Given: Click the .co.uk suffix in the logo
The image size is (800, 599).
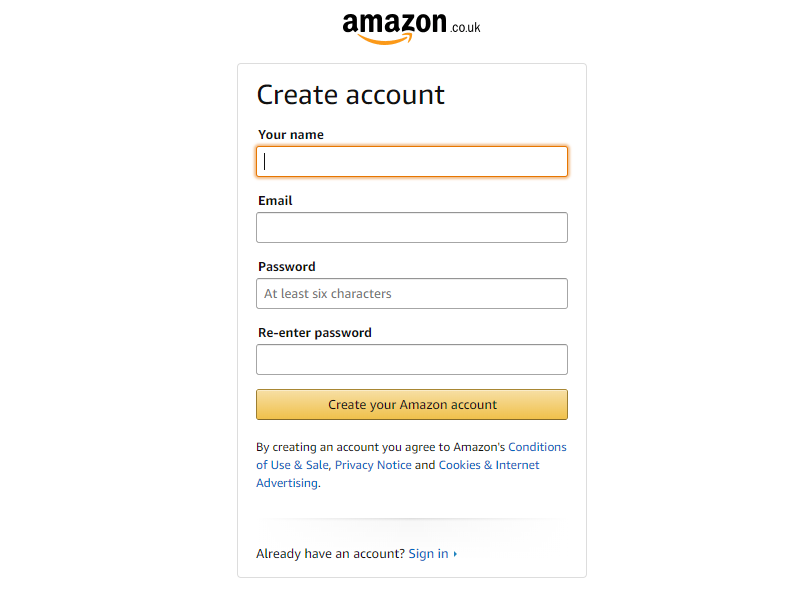Looking at the screenshot, I should tap(465, 27).
